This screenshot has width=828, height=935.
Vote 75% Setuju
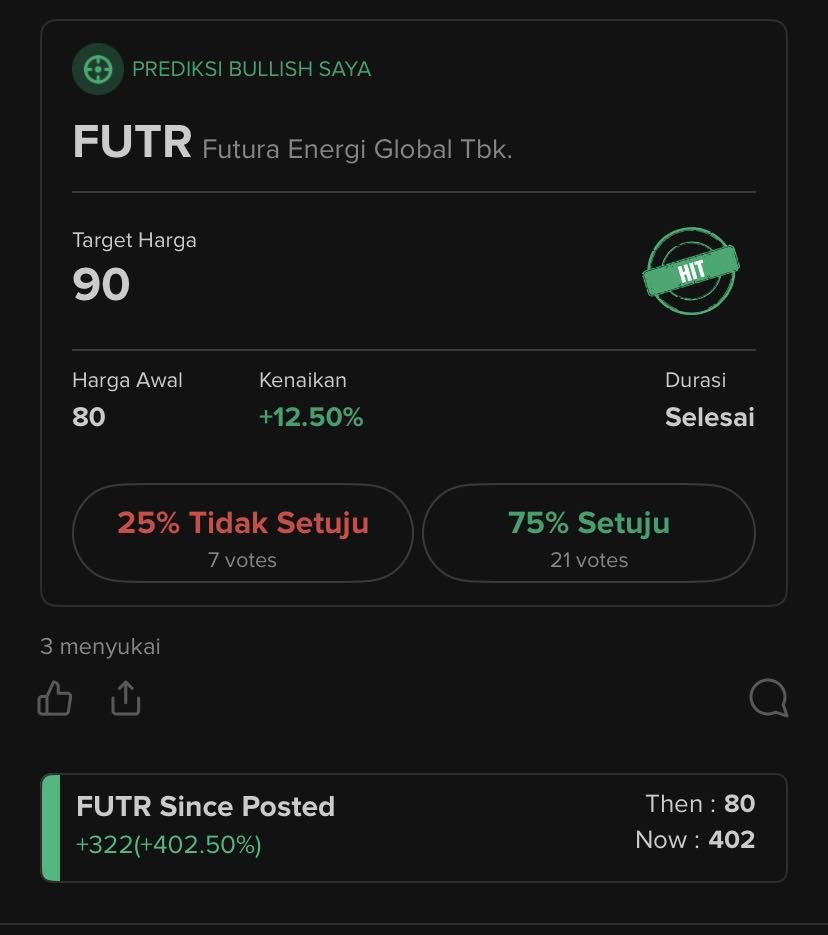pos(589,532)
